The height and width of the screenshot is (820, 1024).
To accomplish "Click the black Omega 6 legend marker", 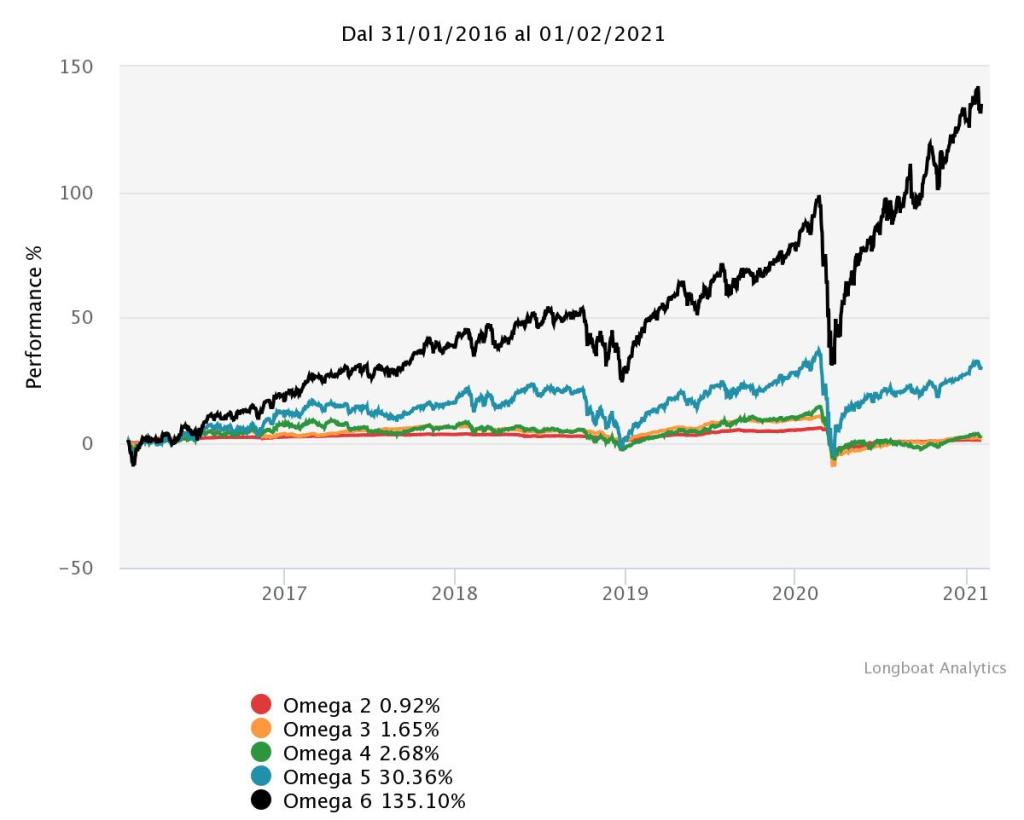I will coord(262,801).
